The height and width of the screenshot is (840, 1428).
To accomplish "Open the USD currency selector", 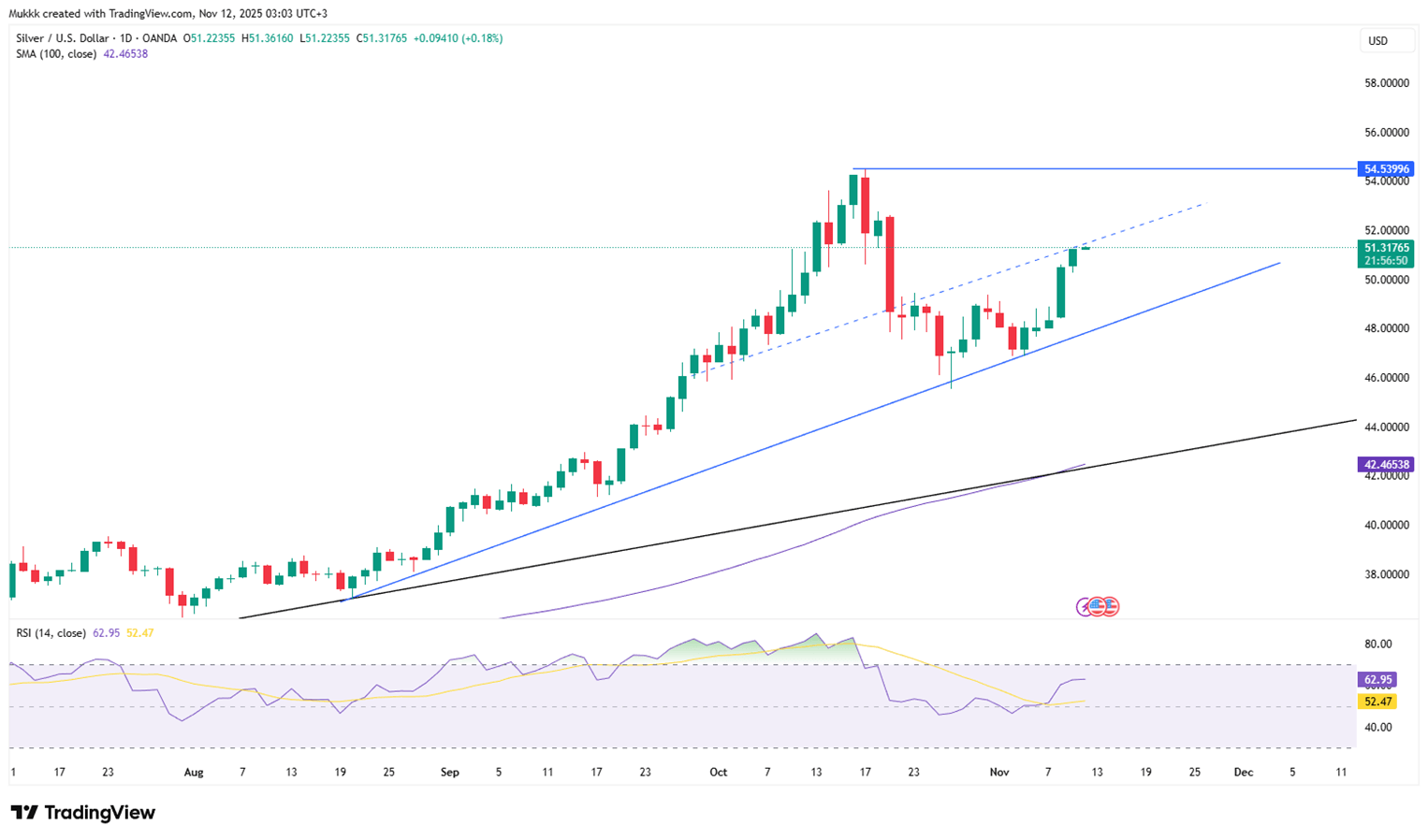I will [1377, 41].
